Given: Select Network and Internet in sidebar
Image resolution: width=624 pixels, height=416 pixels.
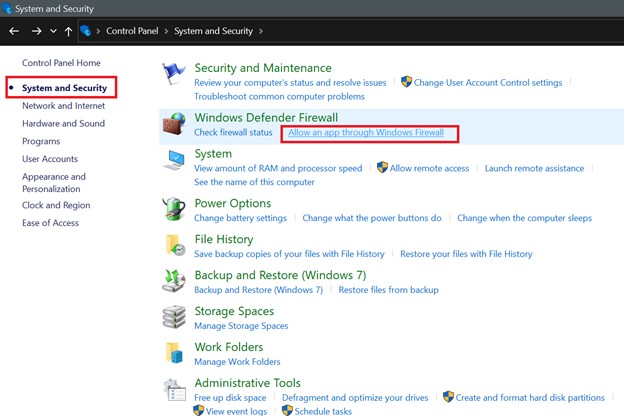Looking at the screenshot, I should [x=64, y=106].
